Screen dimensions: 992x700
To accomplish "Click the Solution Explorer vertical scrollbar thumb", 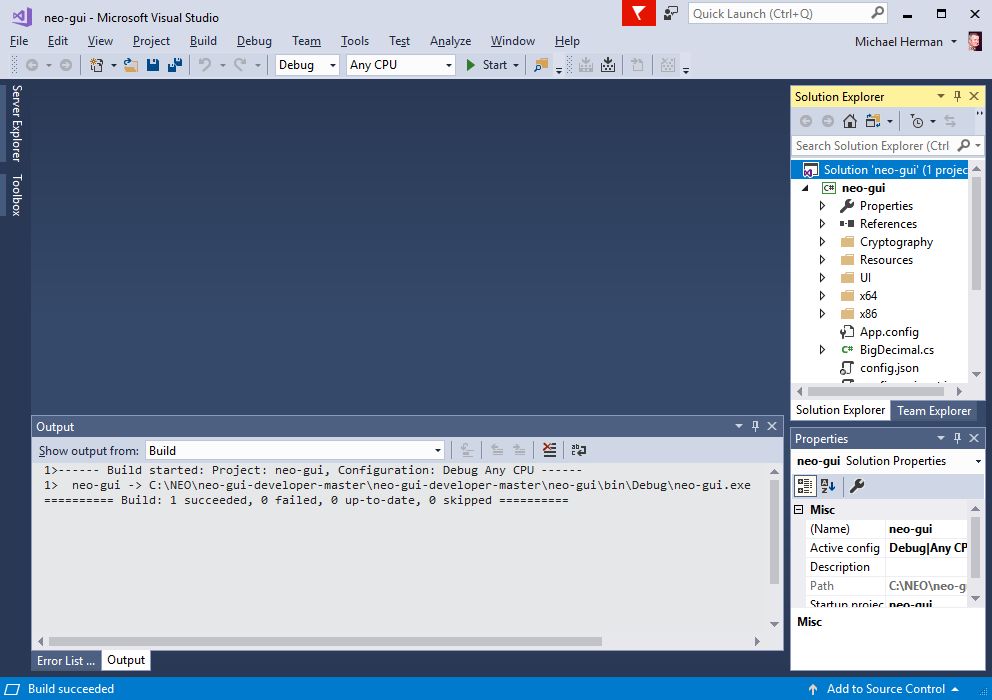I will pos(976,234).
